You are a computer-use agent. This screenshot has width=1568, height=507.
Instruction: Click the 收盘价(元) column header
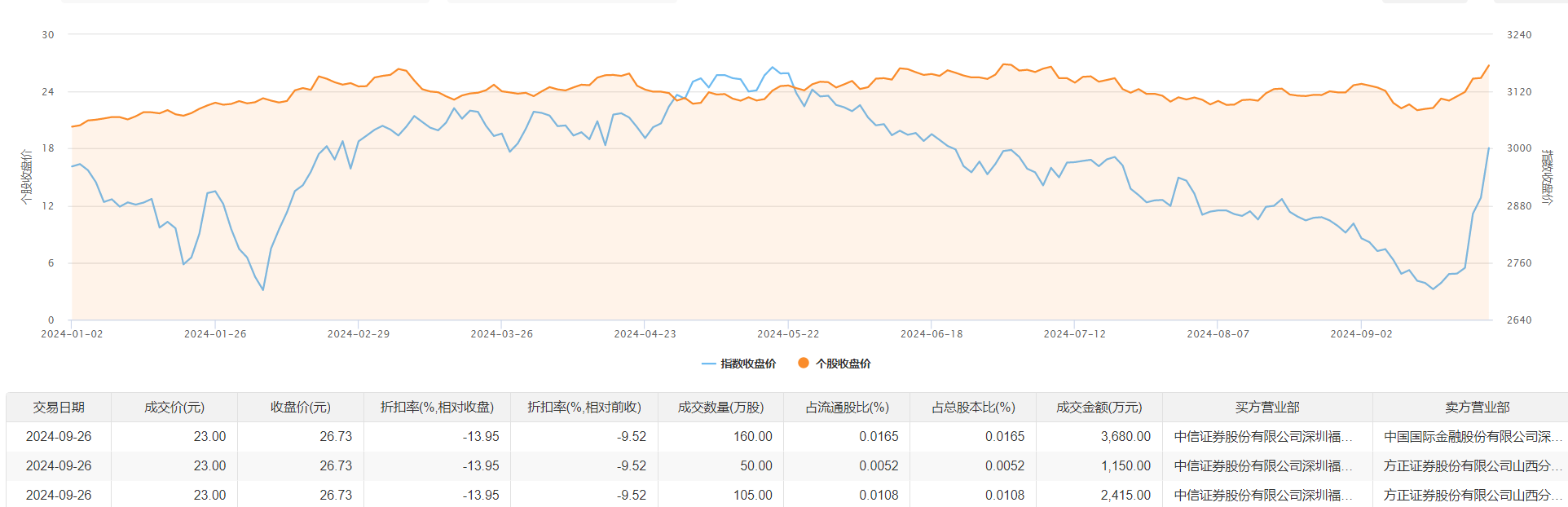(x=301, y=408)
